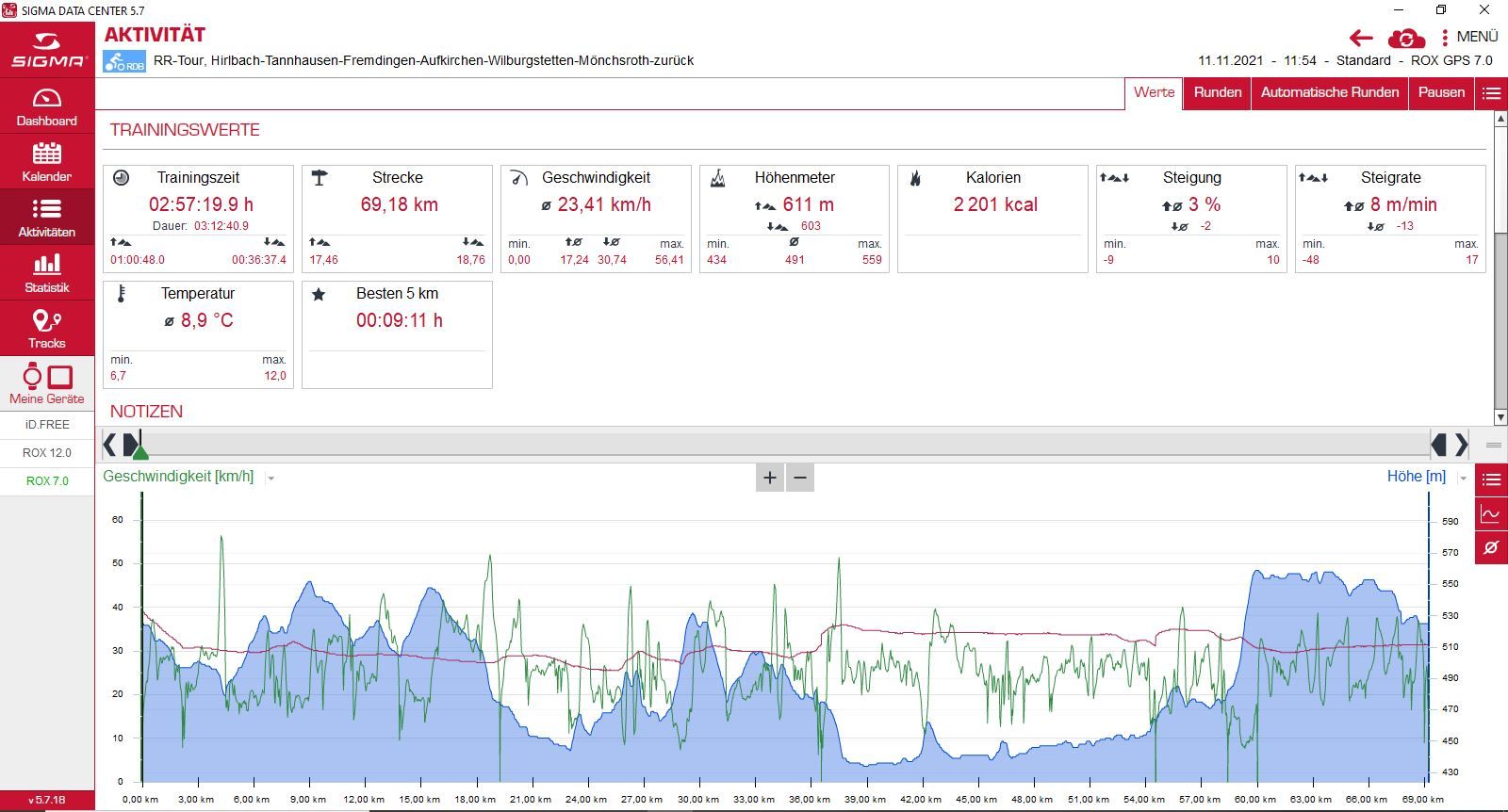Click the list icon beside Pausen tab

[x=1491, y=93]
